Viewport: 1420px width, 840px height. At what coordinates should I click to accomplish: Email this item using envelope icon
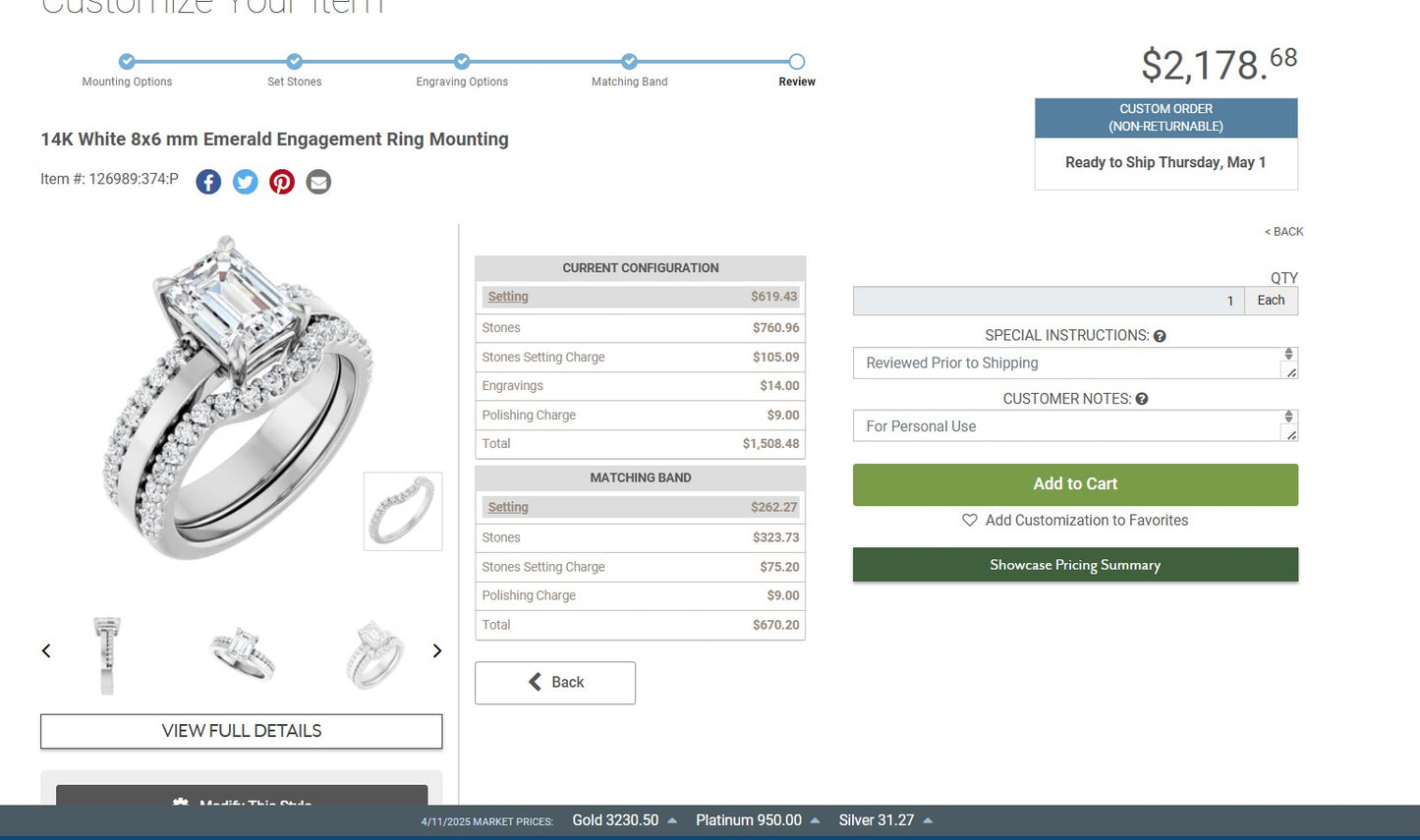318,182
